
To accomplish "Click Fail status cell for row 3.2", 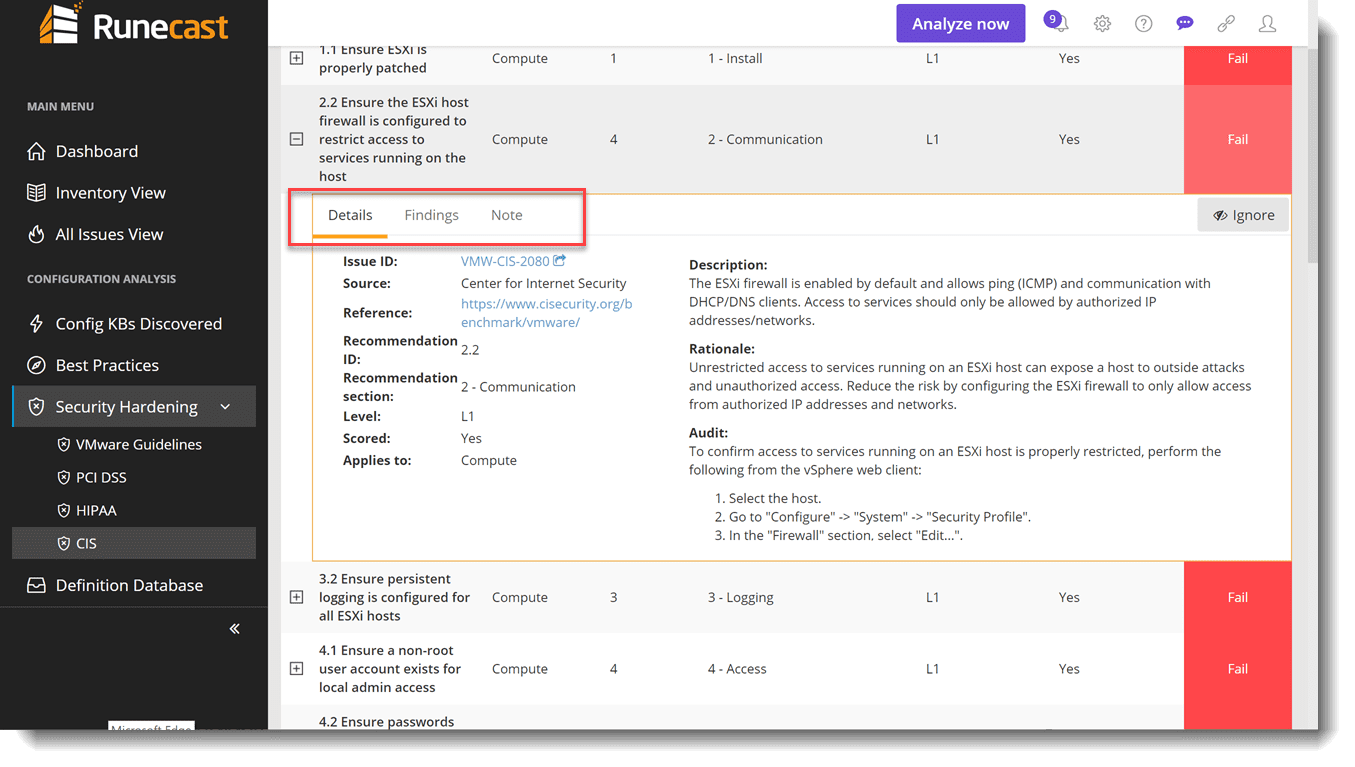I will pyautogui.click(x=1237, y=597).
